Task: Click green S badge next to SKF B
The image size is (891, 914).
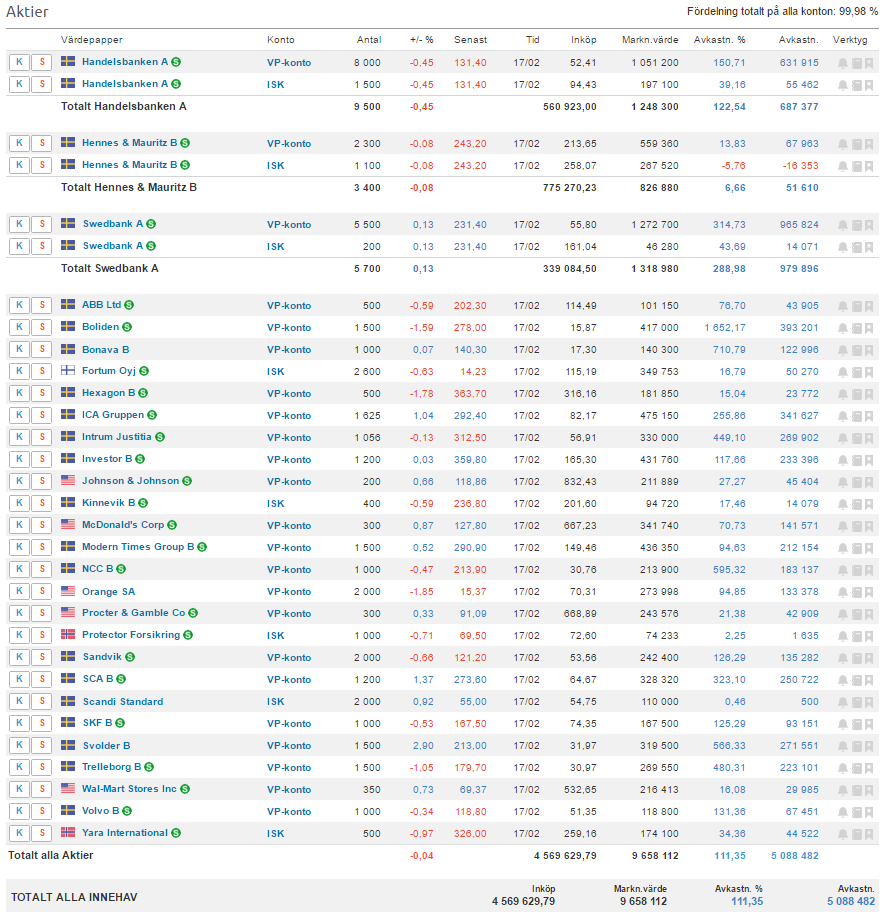Action: click(120, 723)
